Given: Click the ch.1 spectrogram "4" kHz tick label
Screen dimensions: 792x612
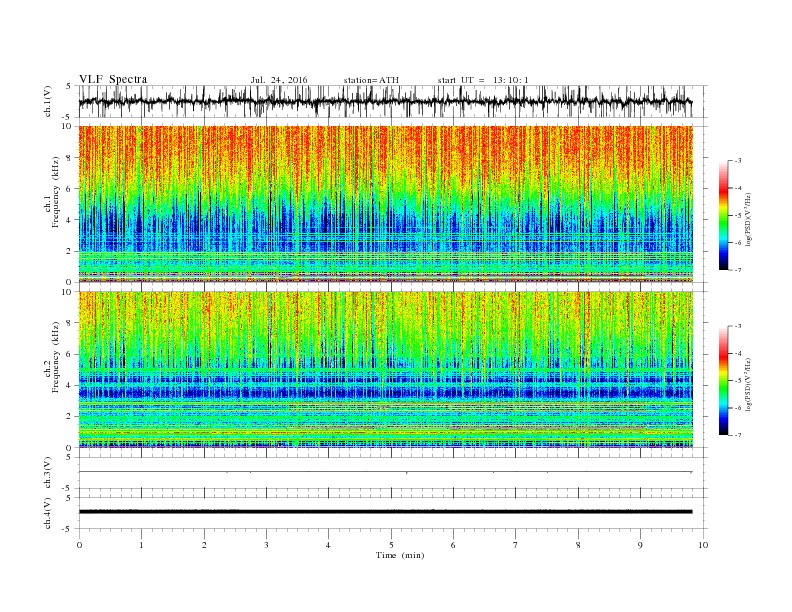Looking at the screenshot, I should click(x=70, y=220).
